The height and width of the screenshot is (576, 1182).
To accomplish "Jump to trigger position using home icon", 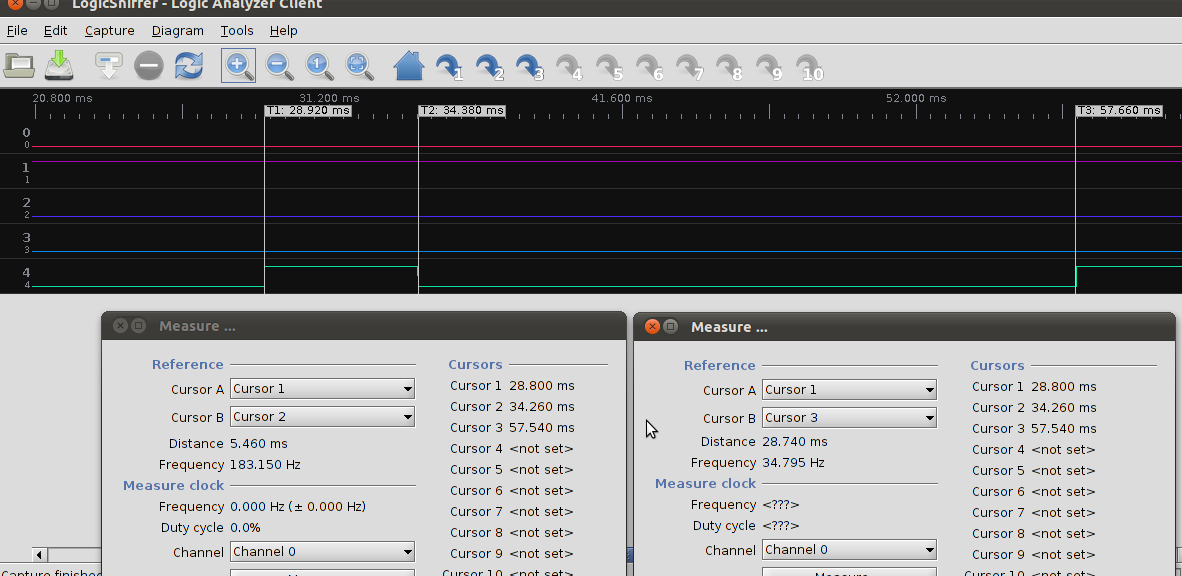I will [x=408, y=66].
